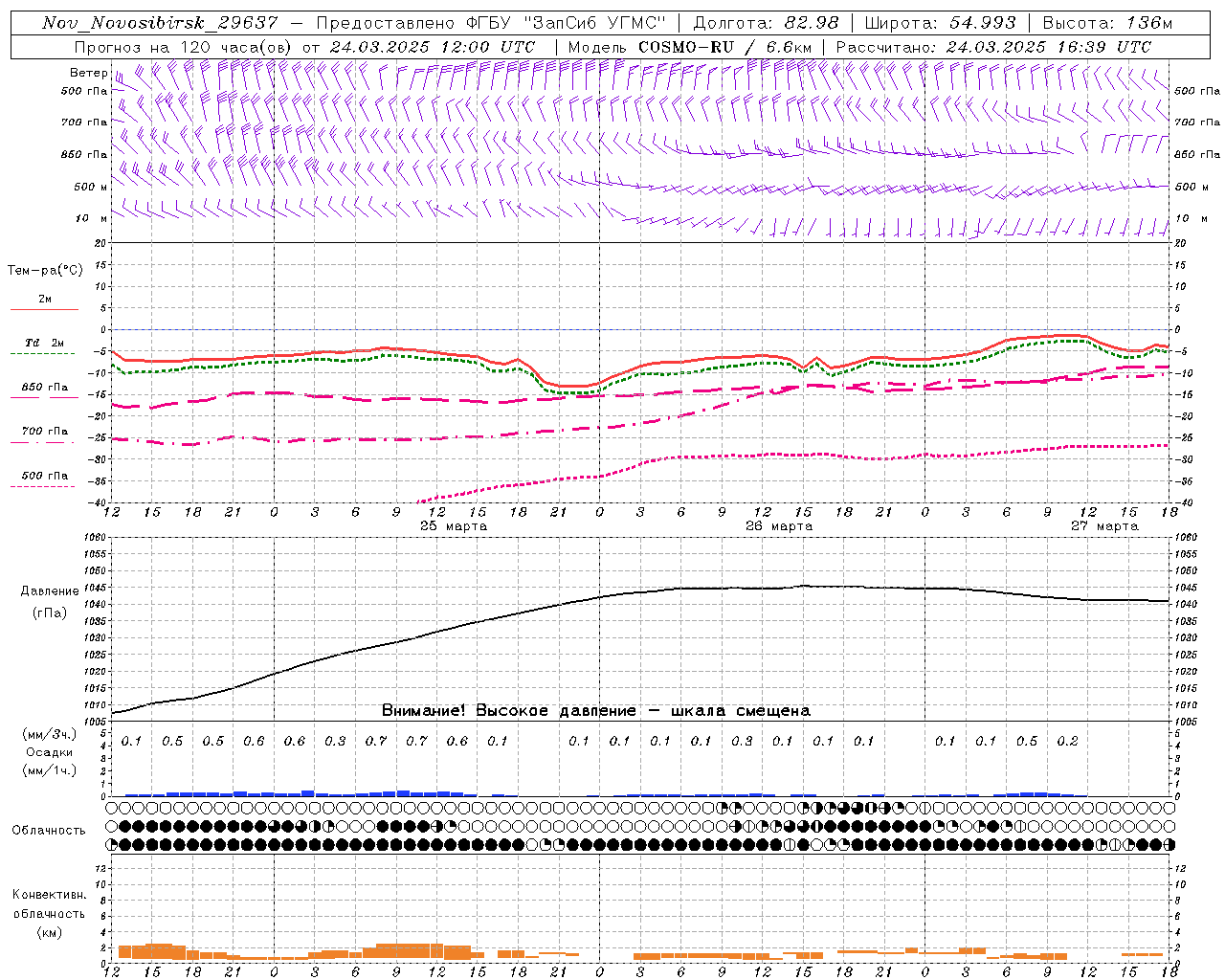Click the forecast start 24.03.2025 12:00 UTC
This screenshot has height=980, width=1225.
click(432, 47)
